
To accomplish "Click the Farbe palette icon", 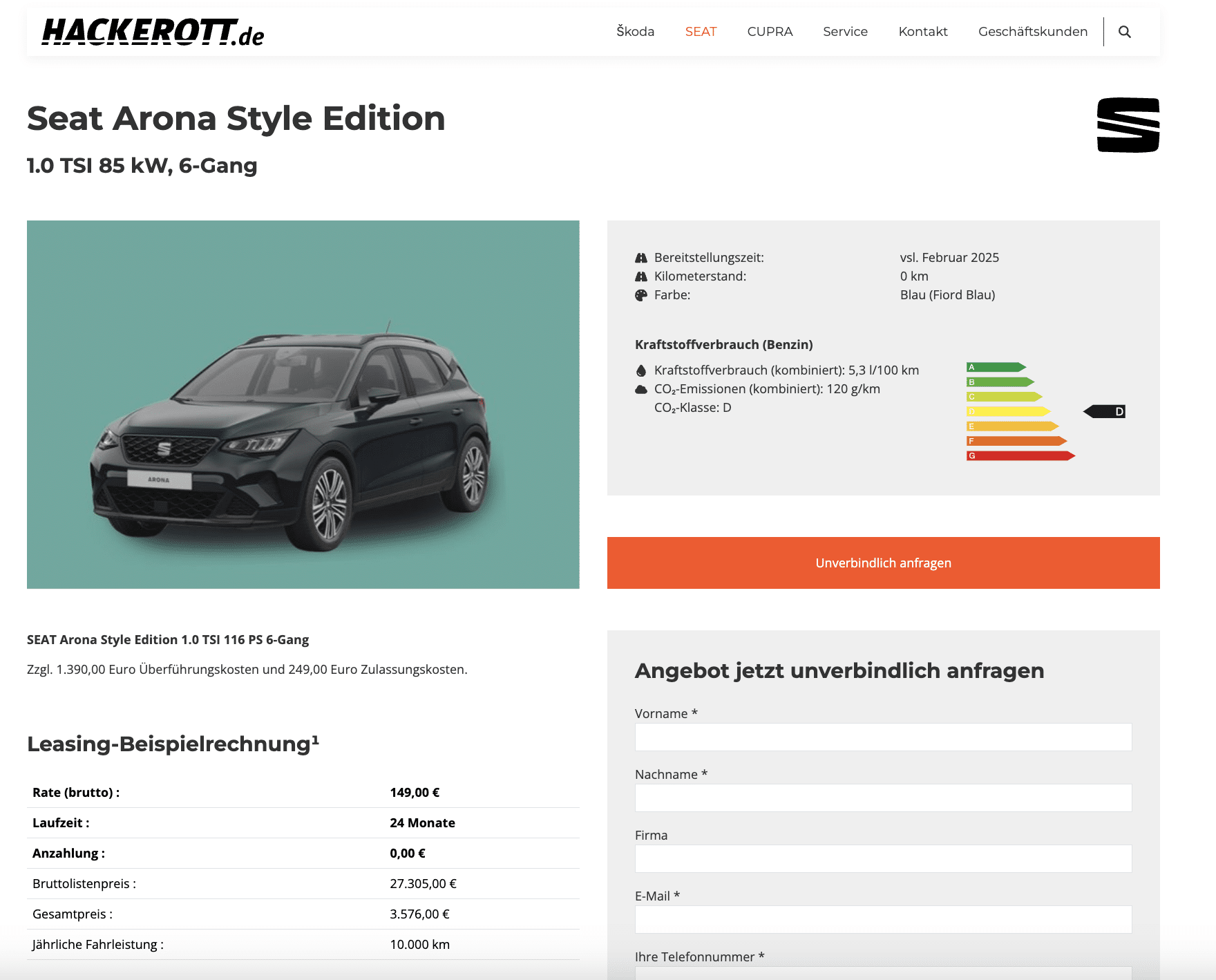I will coord(641,295).
